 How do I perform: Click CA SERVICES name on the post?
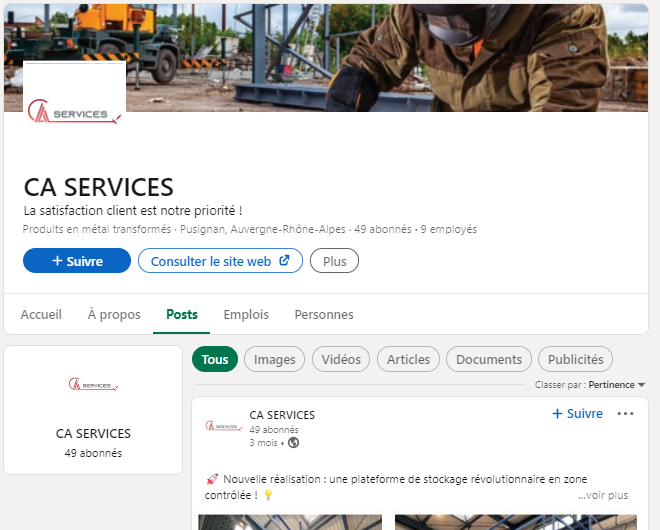click(x=282, y=415)
